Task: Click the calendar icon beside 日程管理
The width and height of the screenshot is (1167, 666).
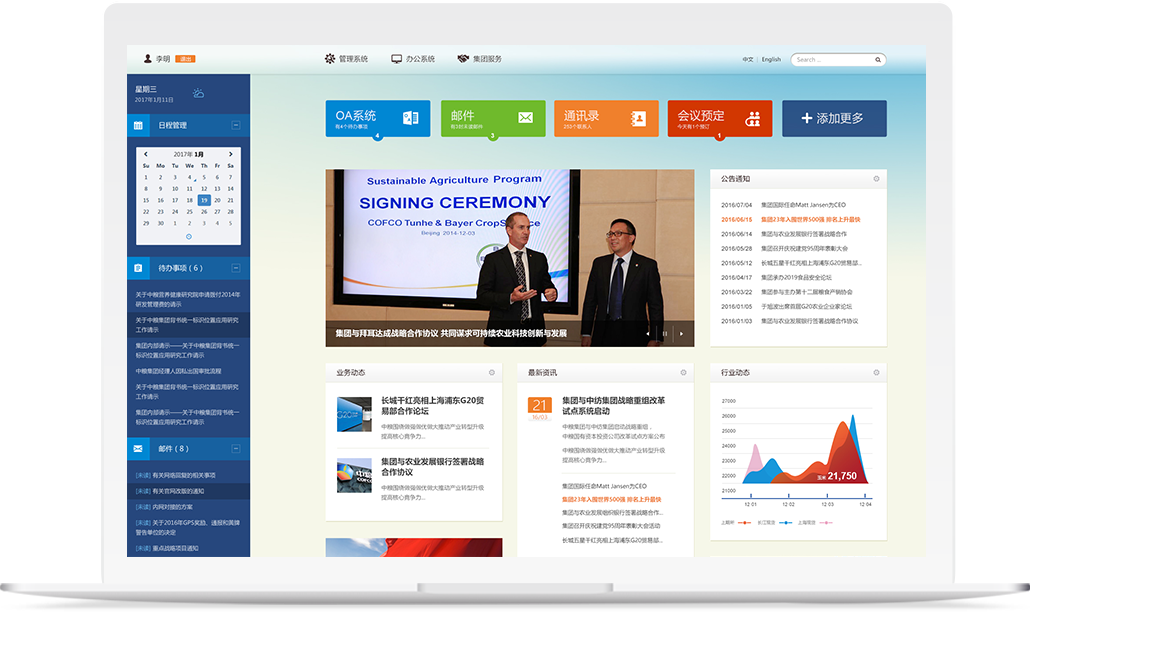Action: [138, 126]
